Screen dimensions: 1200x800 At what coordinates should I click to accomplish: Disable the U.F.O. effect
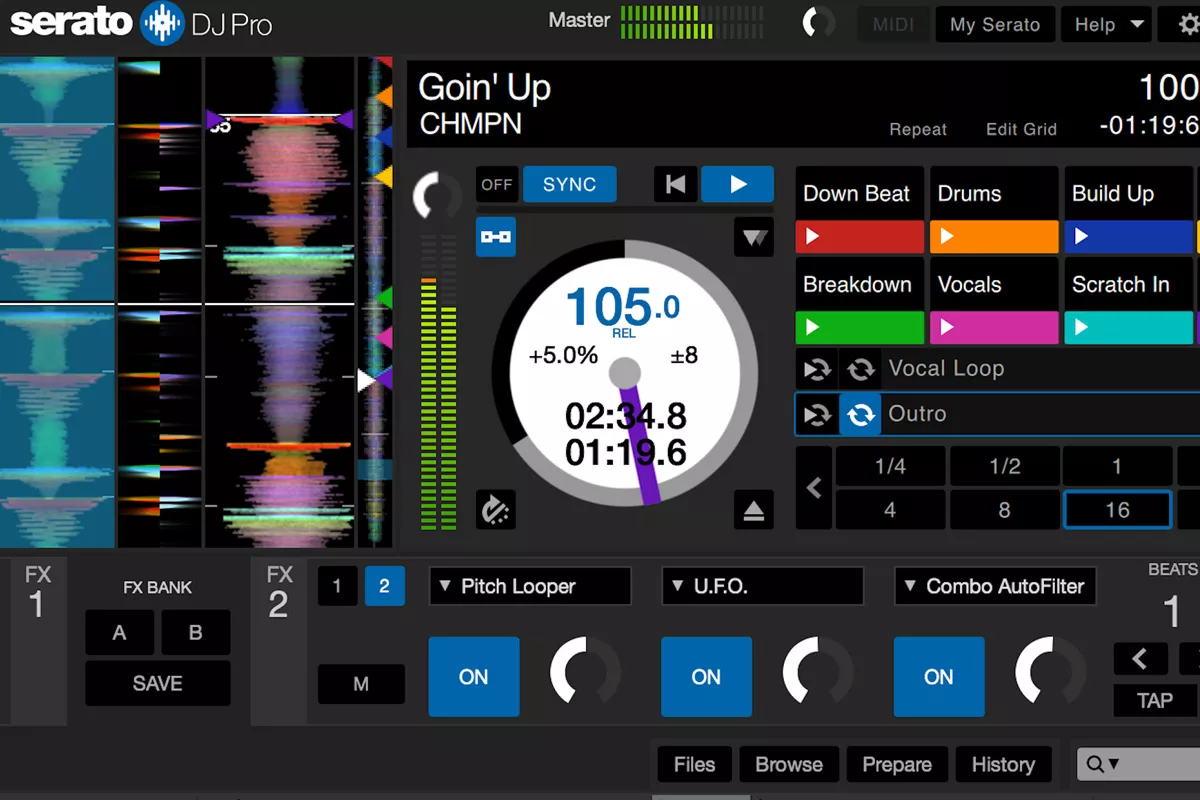coord(706,677)
